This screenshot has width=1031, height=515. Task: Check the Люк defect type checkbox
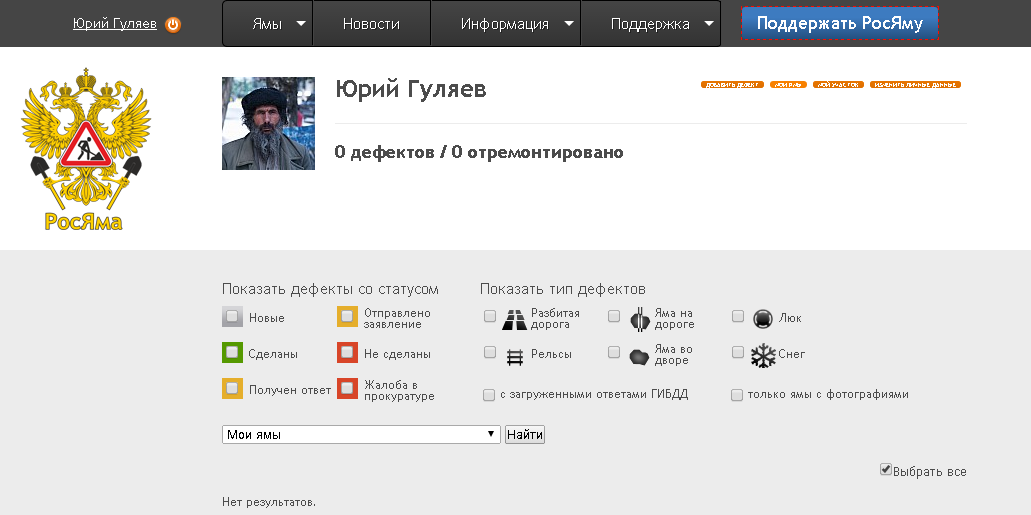(x=738, y=316)
